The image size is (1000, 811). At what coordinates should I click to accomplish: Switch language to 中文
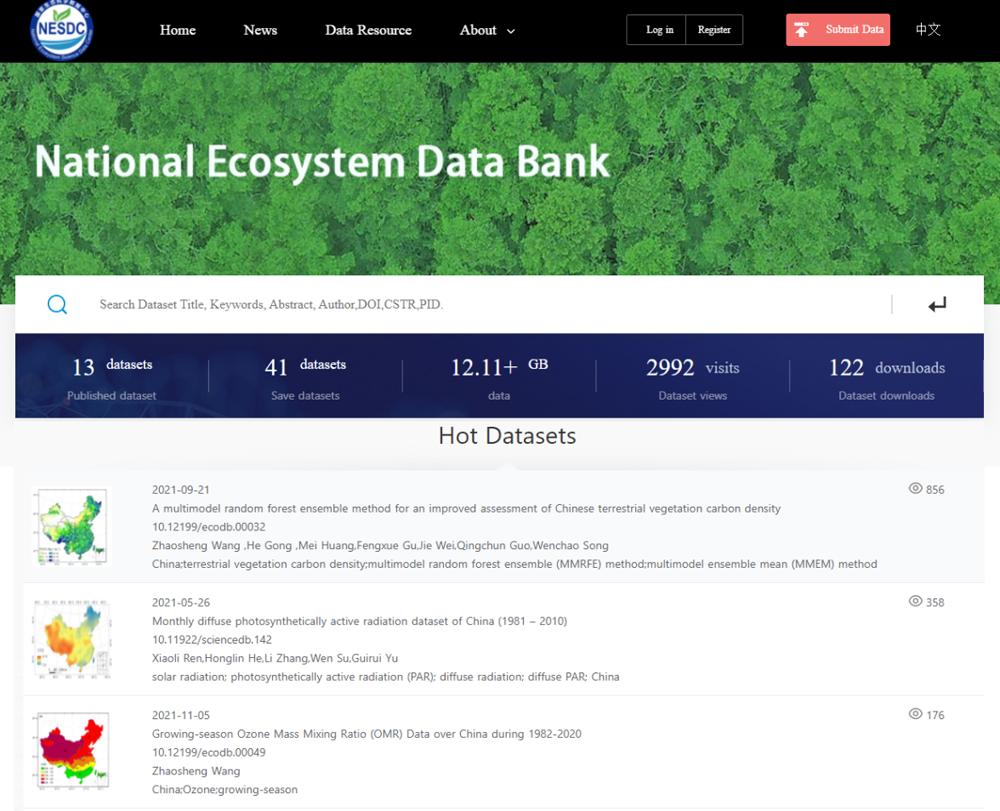coord(928,30)
